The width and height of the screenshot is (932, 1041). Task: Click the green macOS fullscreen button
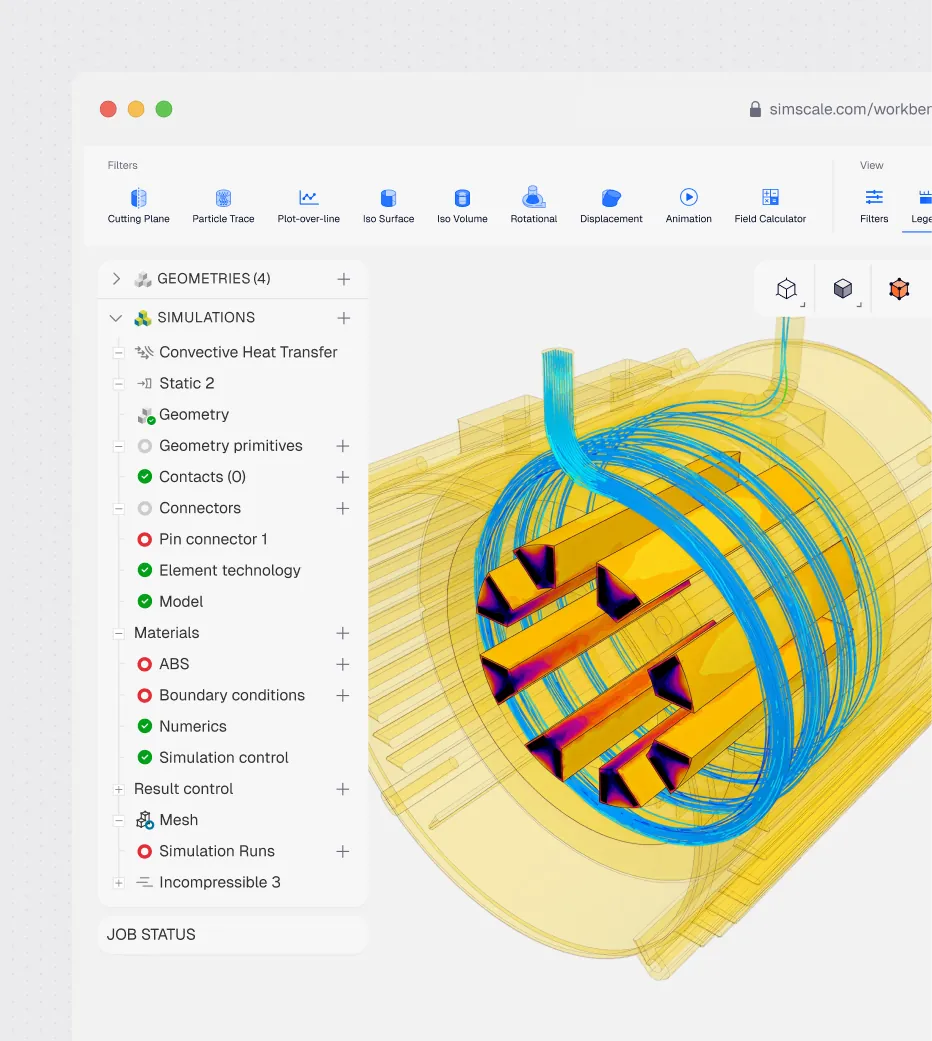(x=164, y=109)
